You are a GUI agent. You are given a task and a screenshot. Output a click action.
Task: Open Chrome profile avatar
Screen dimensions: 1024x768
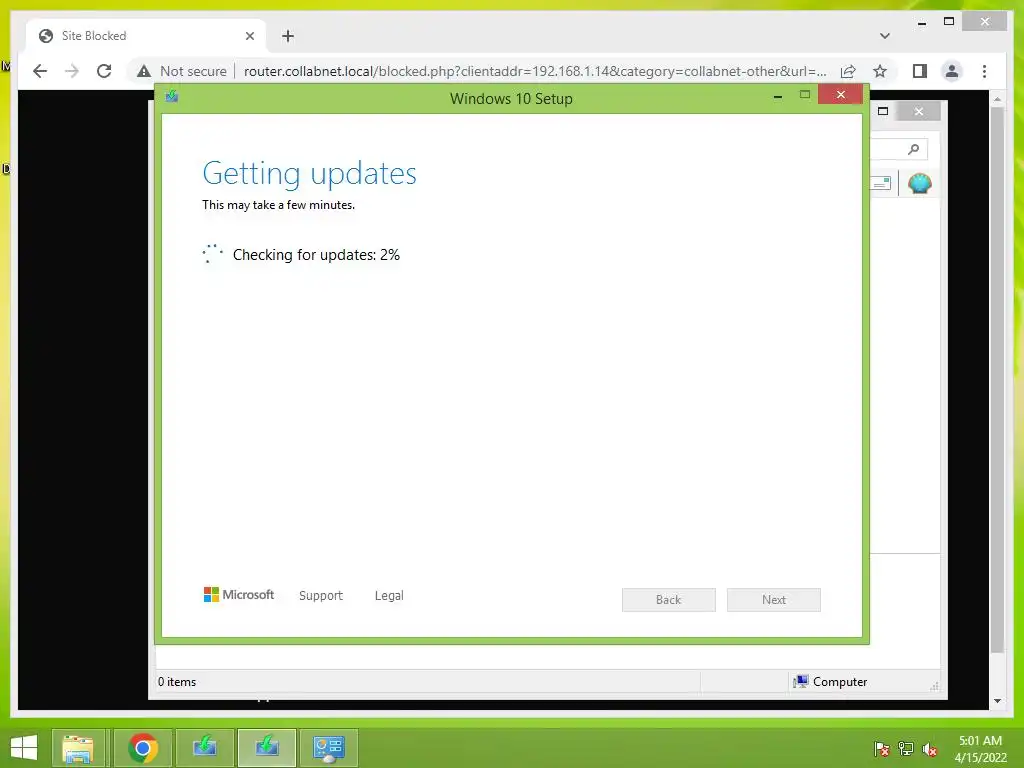point(952,71)
